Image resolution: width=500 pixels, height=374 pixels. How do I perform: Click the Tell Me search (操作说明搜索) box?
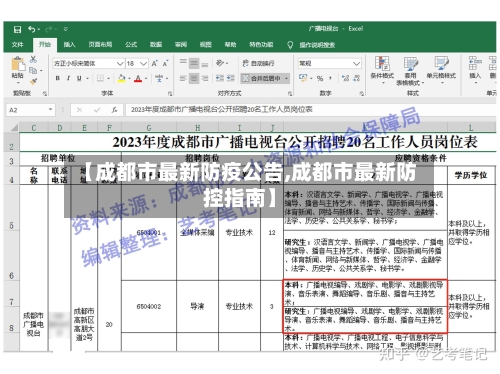click(317, 45)
